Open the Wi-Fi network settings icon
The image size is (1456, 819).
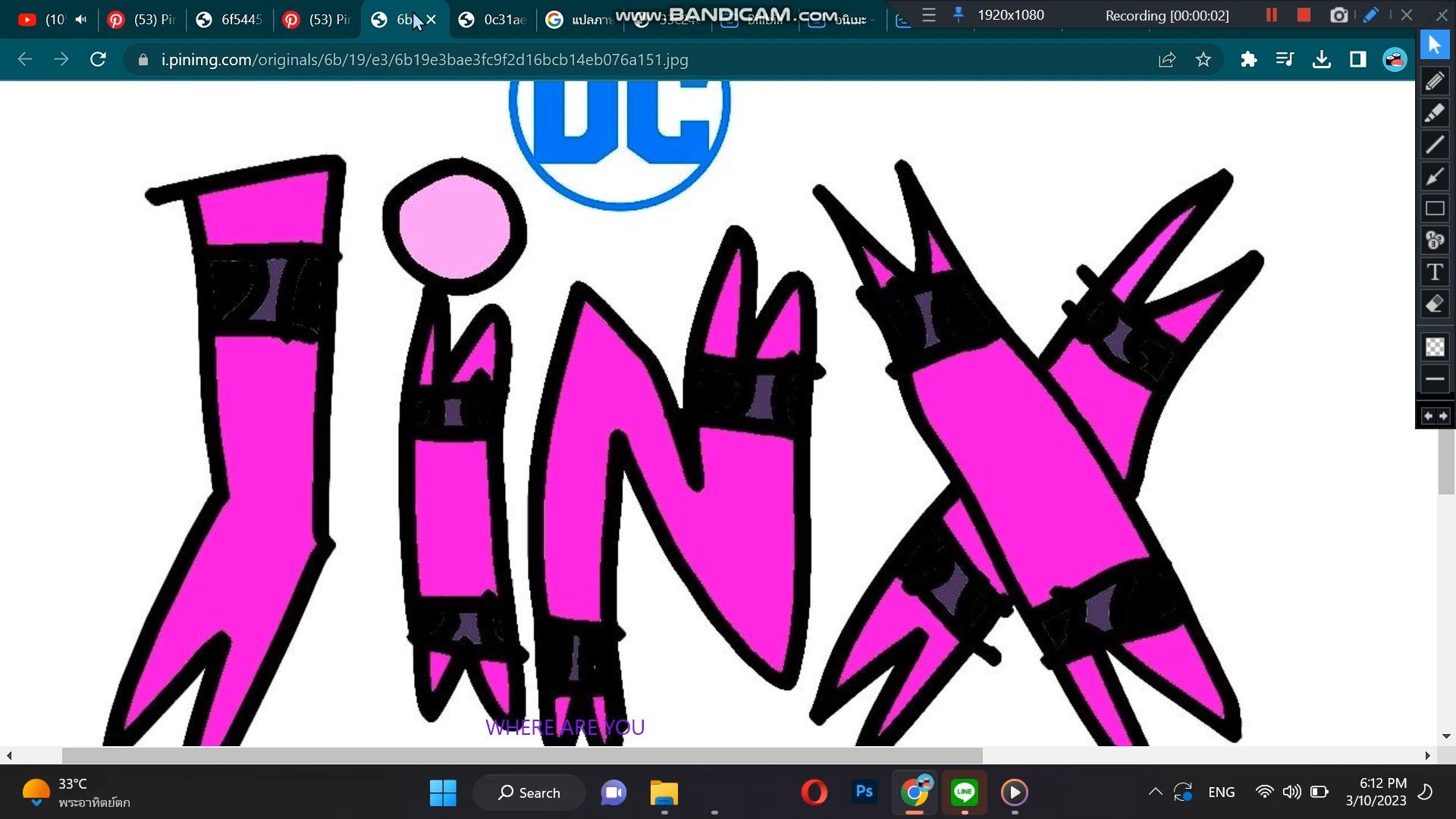point(1264,792)
